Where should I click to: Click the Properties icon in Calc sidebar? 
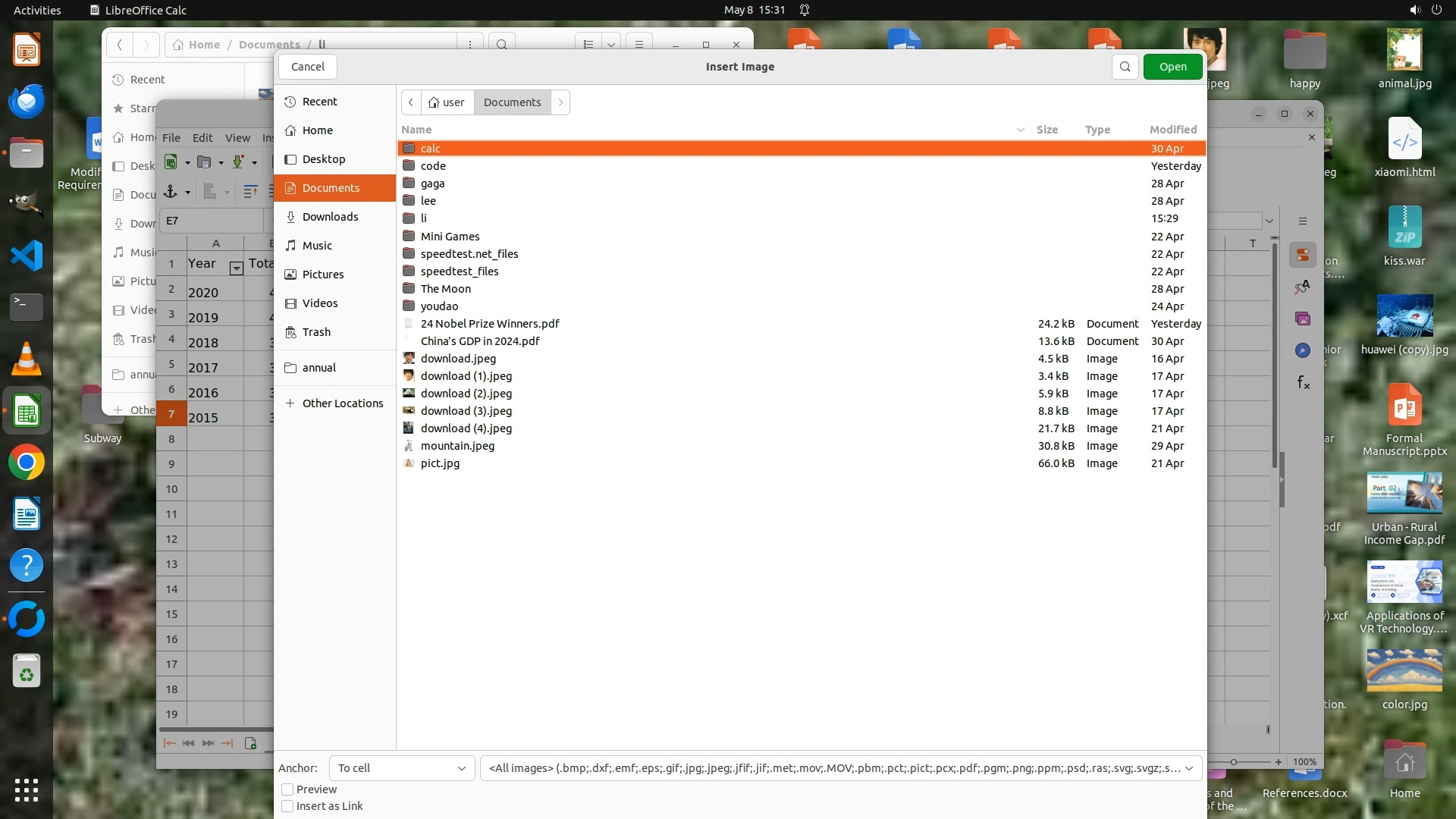point(1302,255)
